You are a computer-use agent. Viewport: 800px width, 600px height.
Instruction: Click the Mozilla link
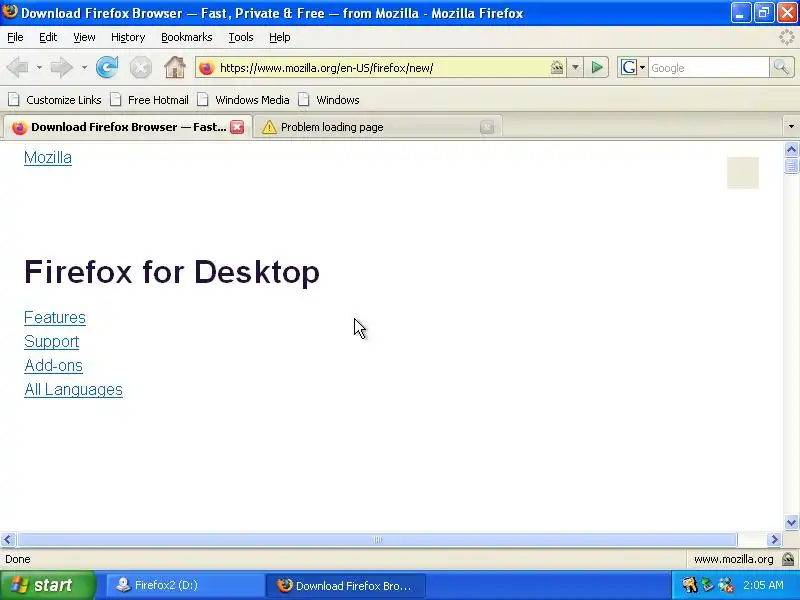pyautogui.click(x=48, y=158)
